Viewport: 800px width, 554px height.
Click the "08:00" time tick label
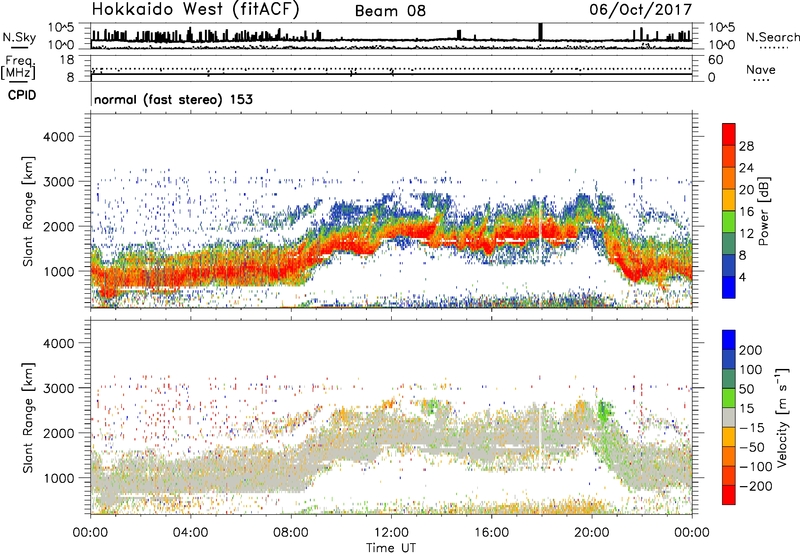click(x=291, y=533)
